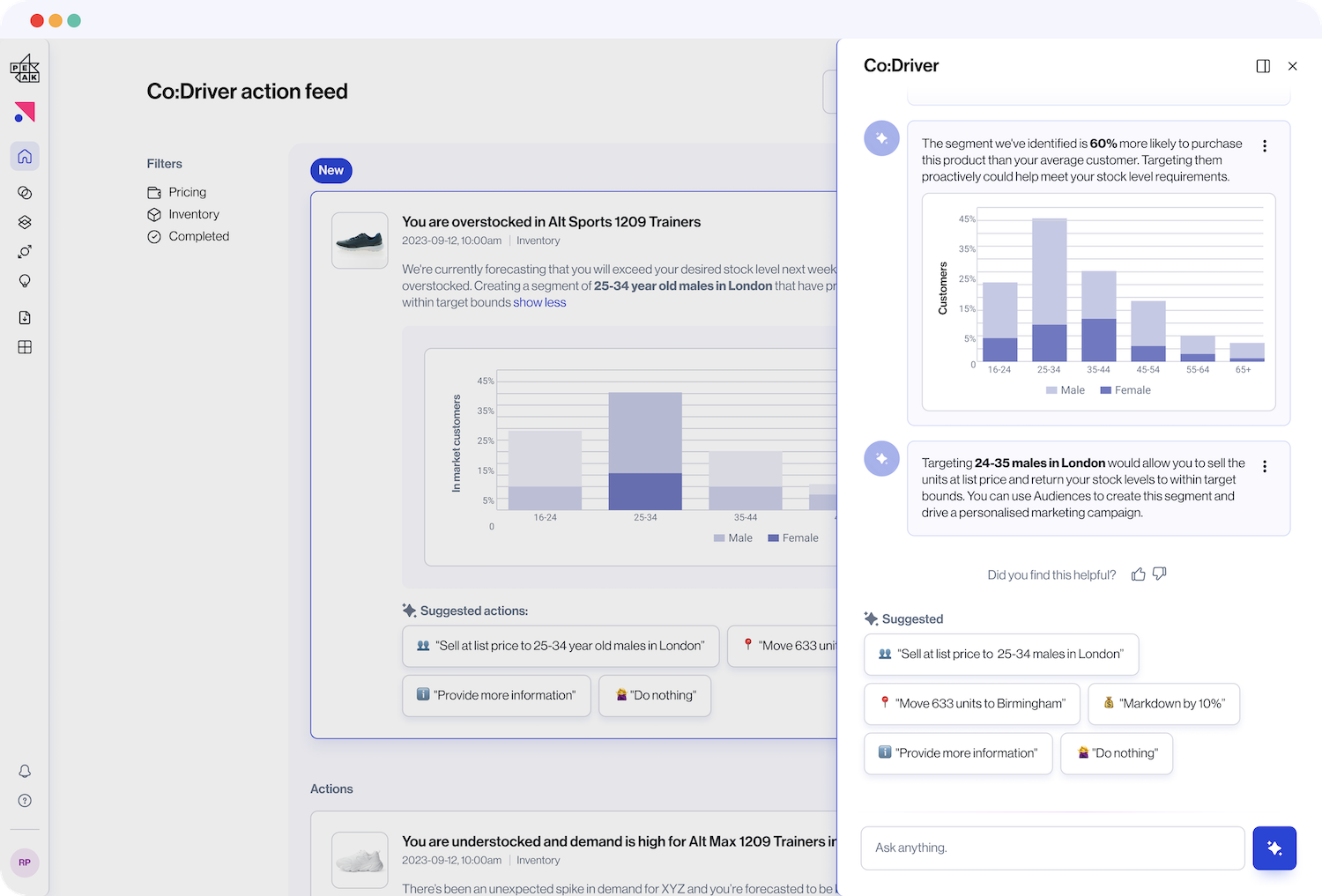Open the stacked layers sidebar icon
This screenshot has width=1322, height=896.
(25, 222)
